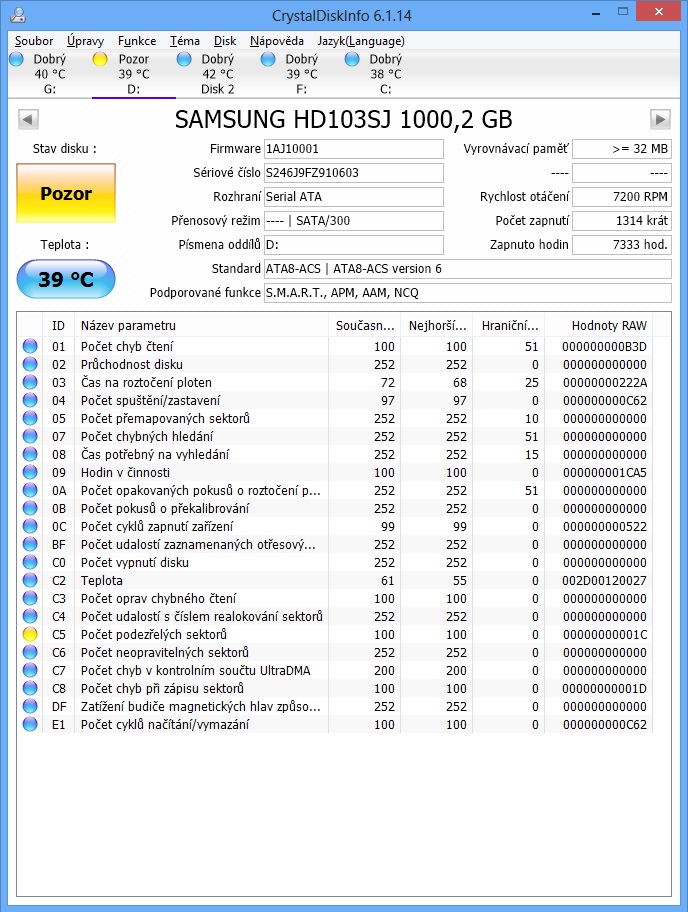The image size is (688, 912).
Task: Click the rotation speed field 7200 RPM
Action: [x=622, y=197]
